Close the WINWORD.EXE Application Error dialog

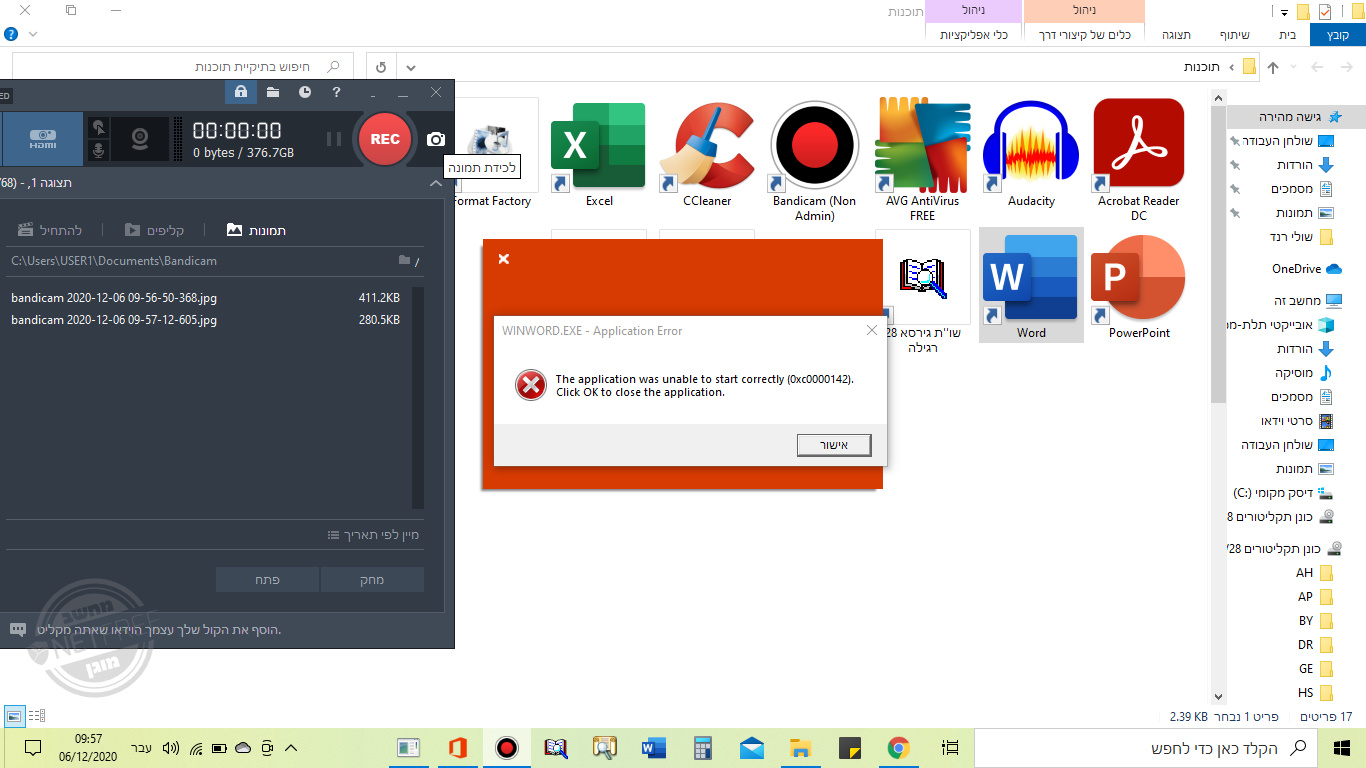[872, 330]
